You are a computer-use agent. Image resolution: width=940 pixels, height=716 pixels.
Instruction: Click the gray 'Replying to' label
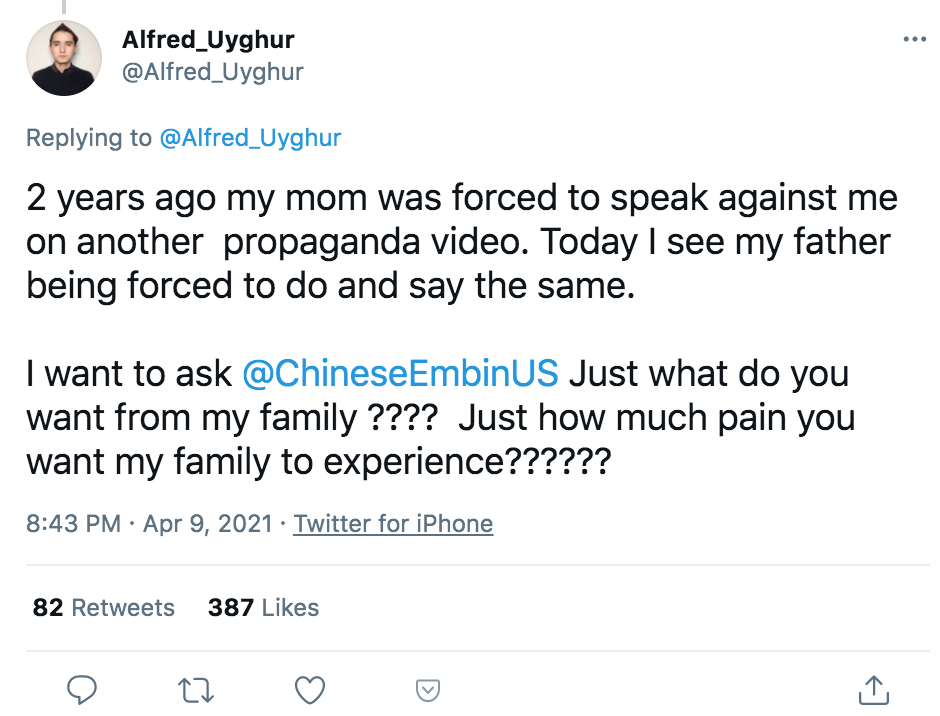pyautogui.click(x=89, y=138)
